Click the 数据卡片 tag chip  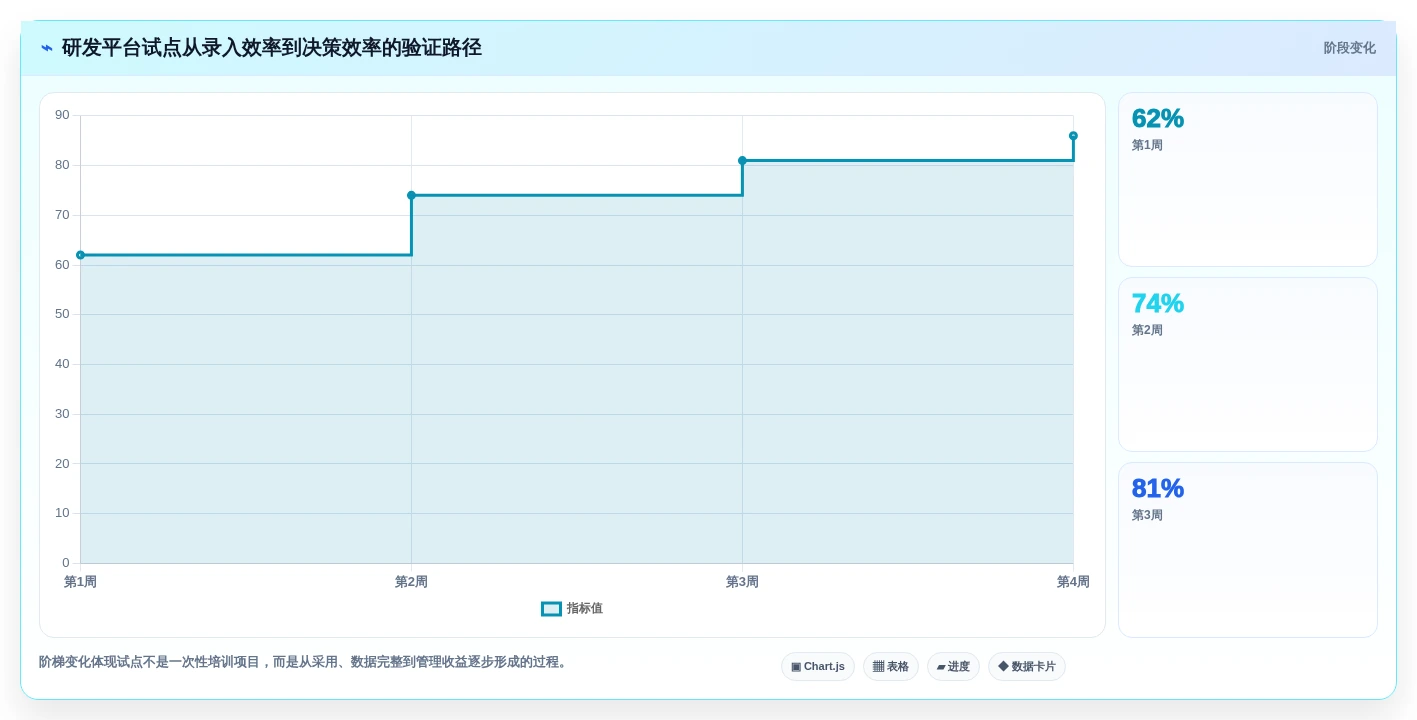coord(1027,667)
